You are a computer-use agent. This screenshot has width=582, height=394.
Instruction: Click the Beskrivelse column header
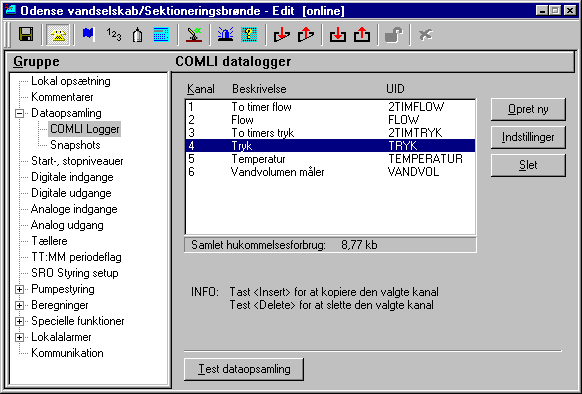coord(259,89)
